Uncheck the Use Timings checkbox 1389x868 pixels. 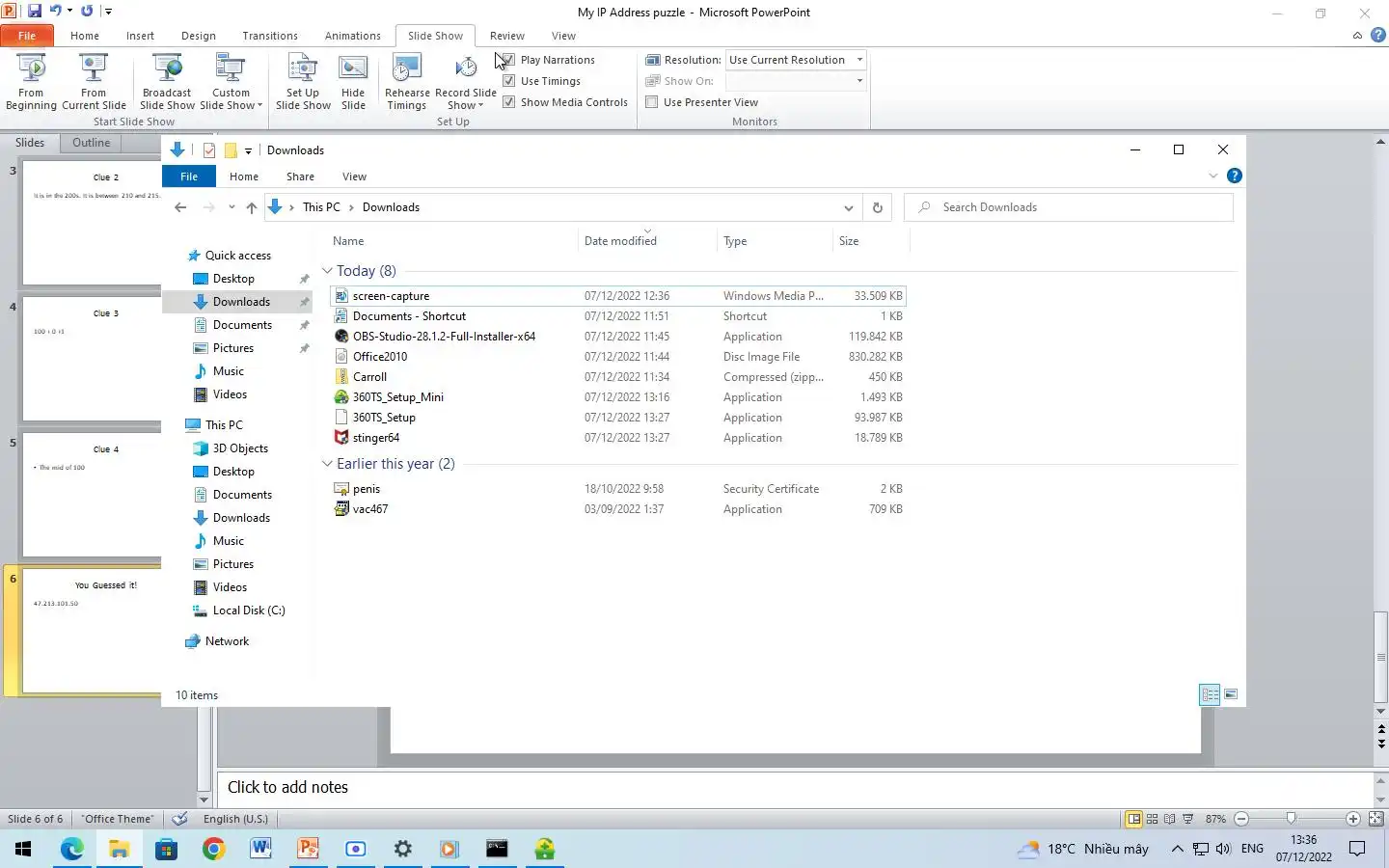(x=508, y=81)
